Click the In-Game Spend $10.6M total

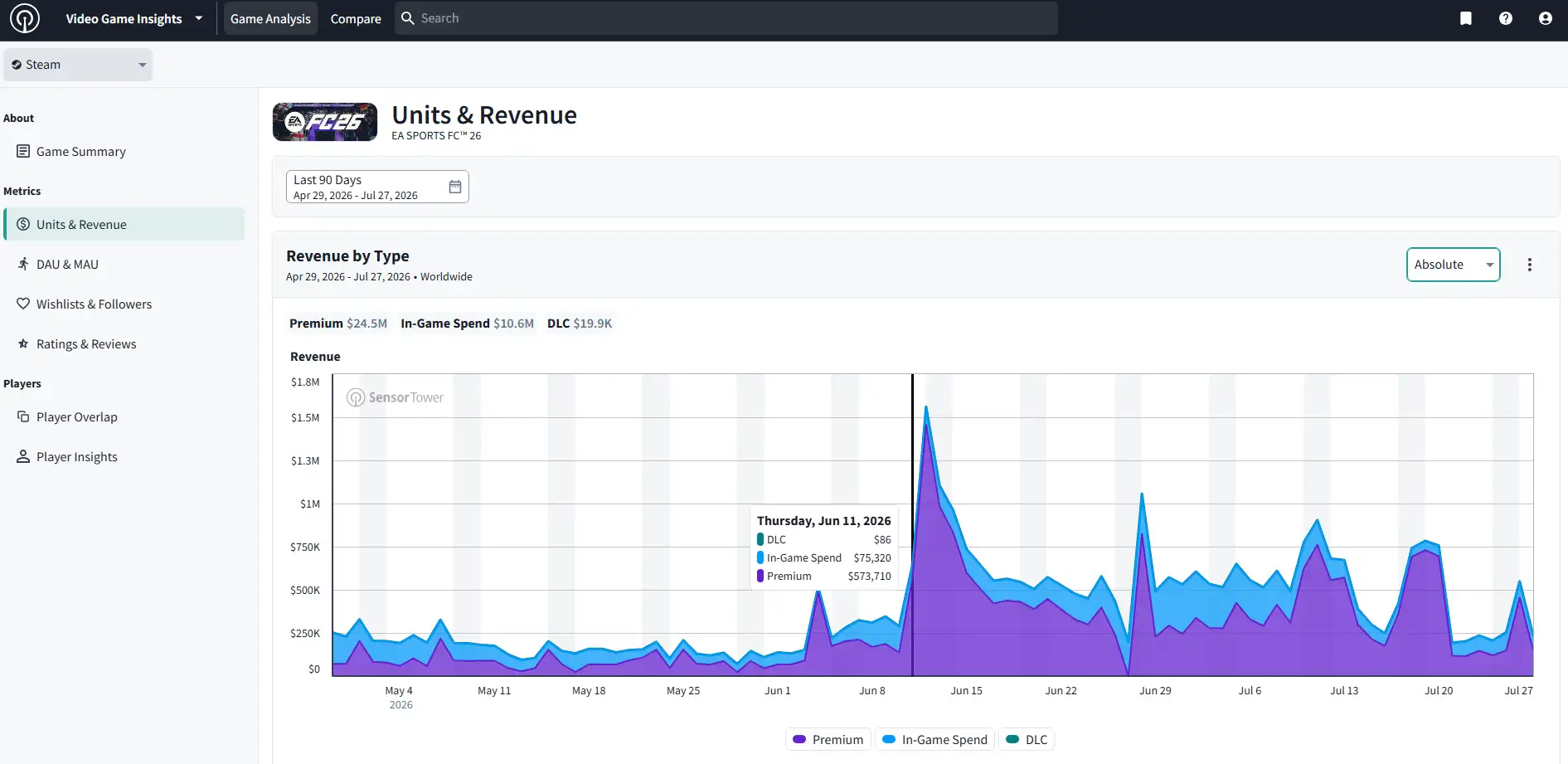point(467,324)
